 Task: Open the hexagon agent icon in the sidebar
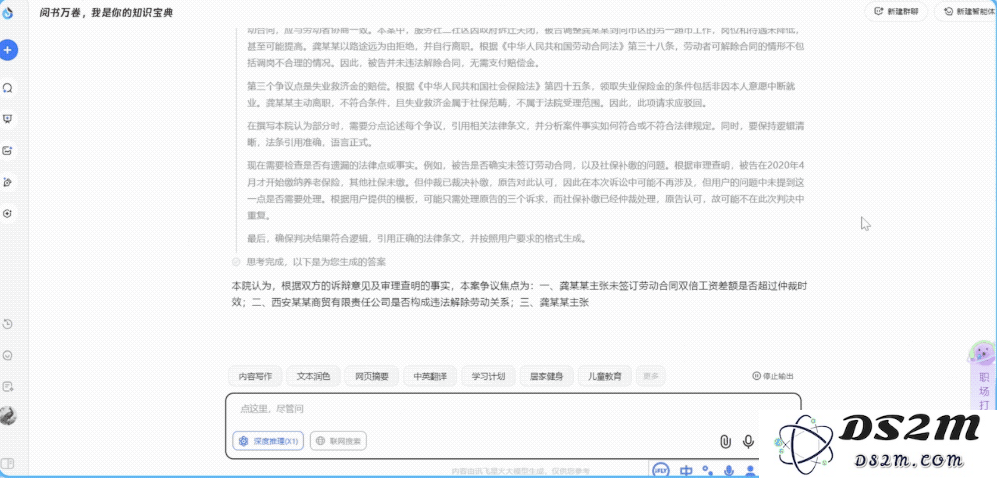(x=8, y=214)
